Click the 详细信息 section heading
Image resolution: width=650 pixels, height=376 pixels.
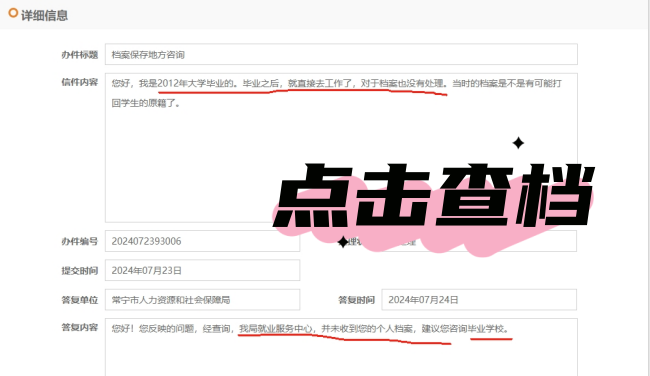point(44,16)
